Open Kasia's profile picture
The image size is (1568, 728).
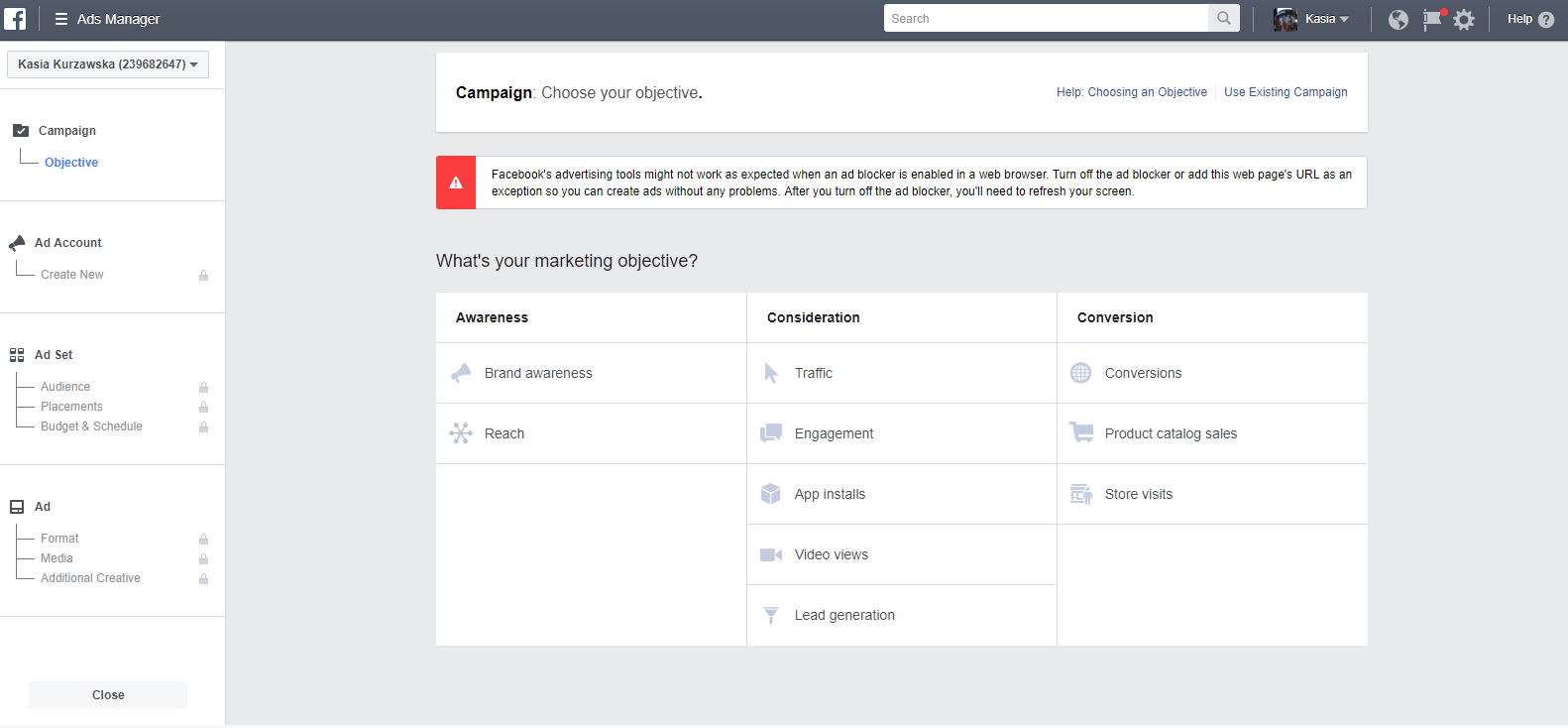(1286, 19)
